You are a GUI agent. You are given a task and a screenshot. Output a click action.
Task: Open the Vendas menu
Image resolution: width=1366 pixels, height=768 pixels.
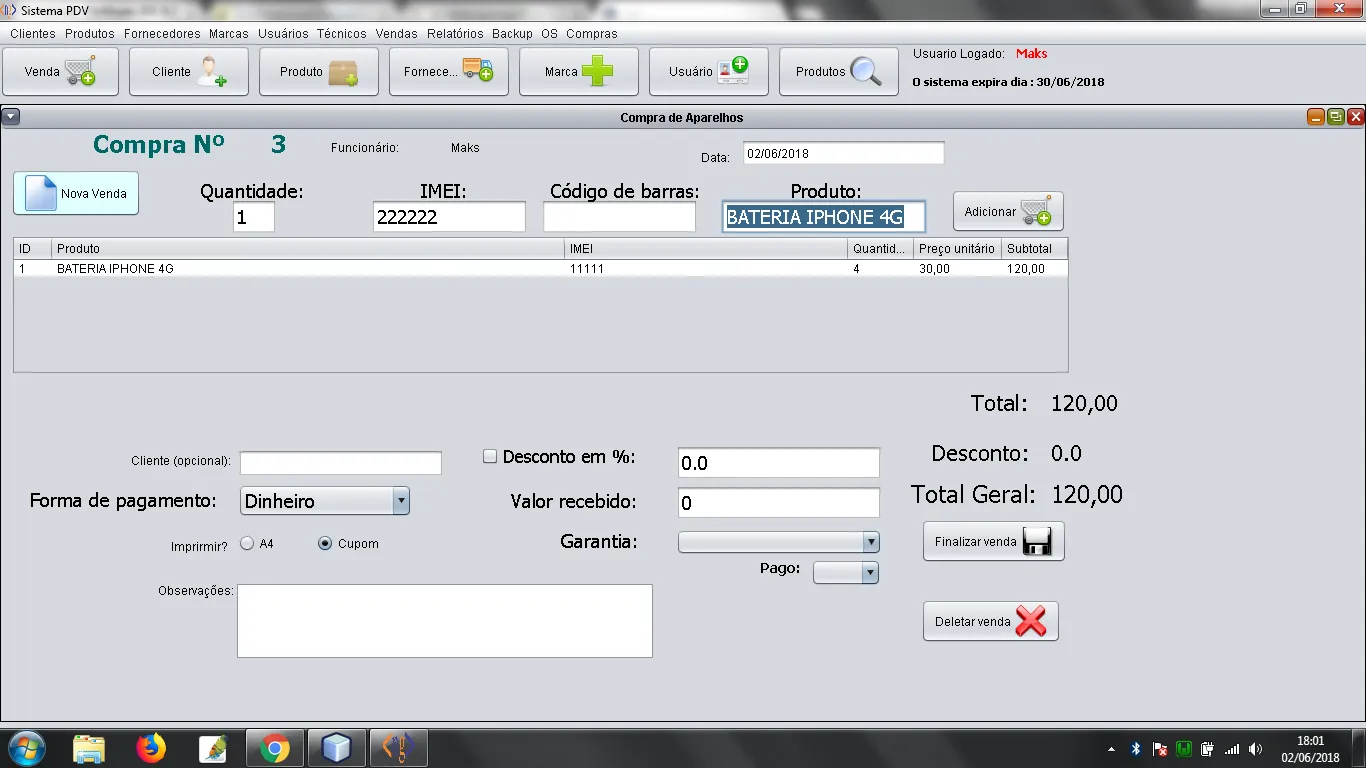click(x=397, y=33)
